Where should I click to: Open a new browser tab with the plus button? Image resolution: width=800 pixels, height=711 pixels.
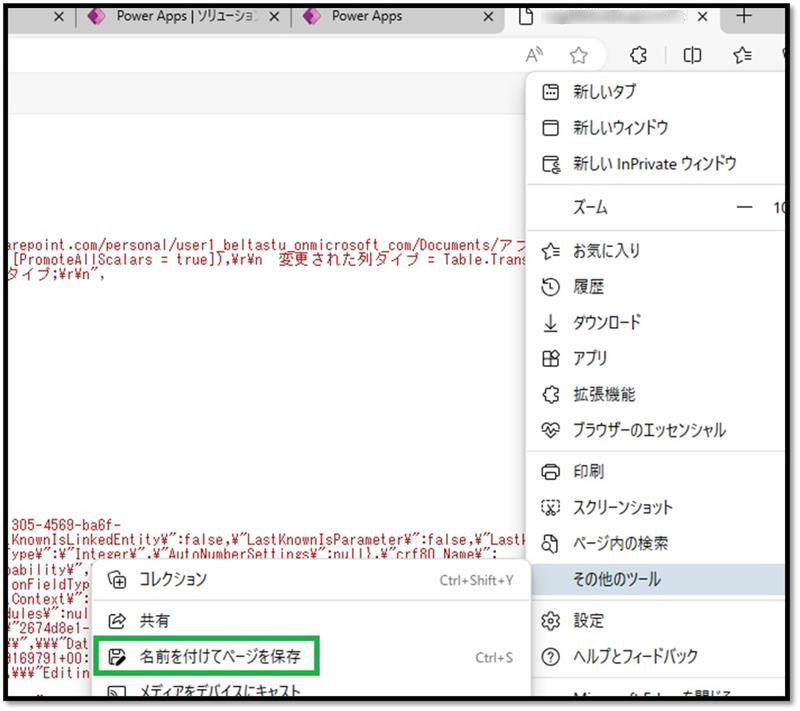pyautogui.click(x=744, y=16)
